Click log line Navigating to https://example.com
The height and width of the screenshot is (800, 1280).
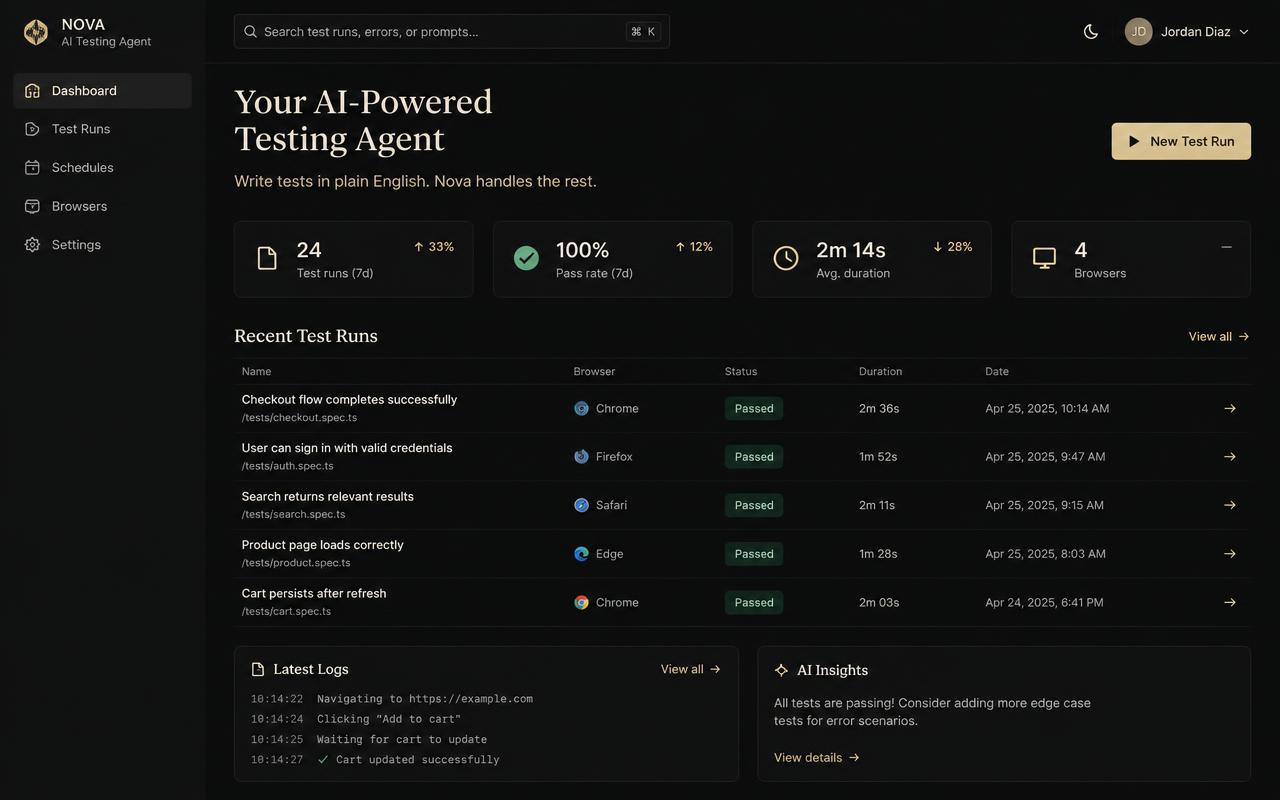392,699
